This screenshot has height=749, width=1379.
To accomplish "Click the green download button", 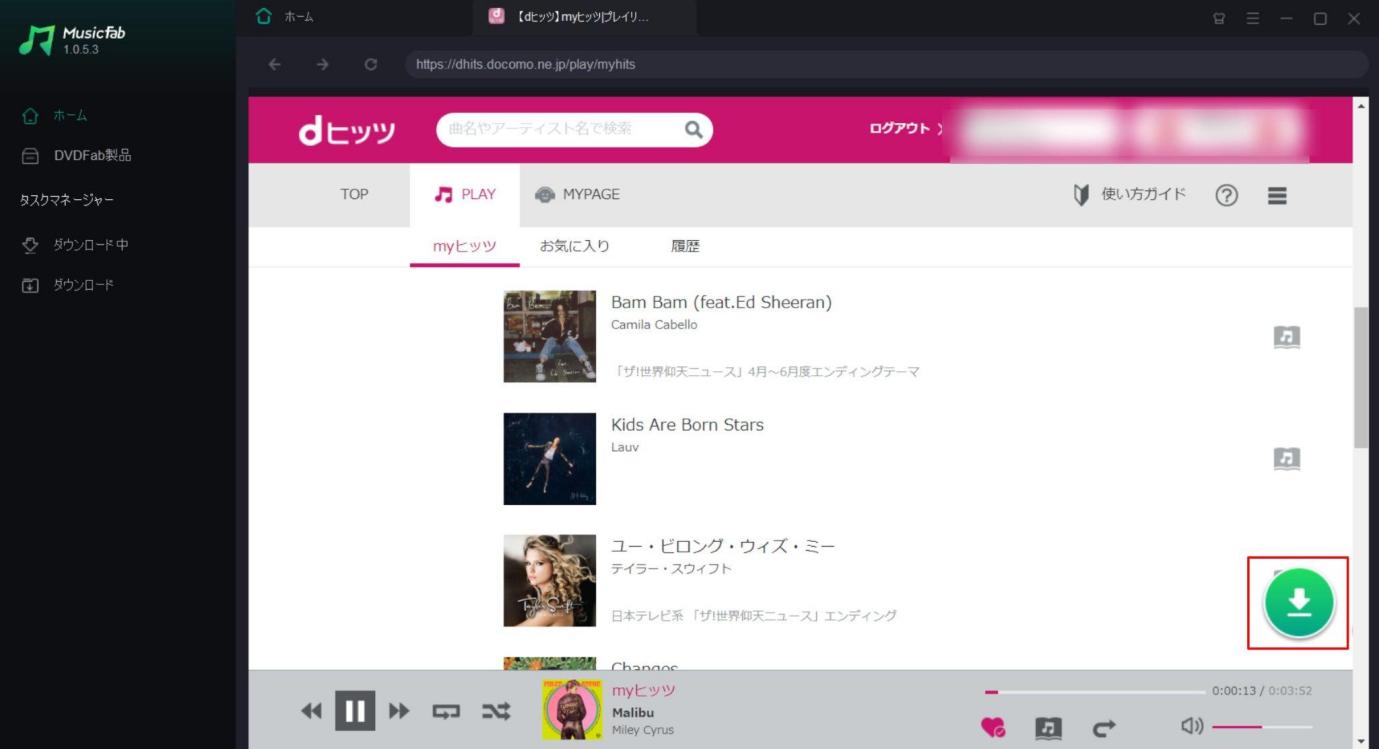I will [1299, 603].
